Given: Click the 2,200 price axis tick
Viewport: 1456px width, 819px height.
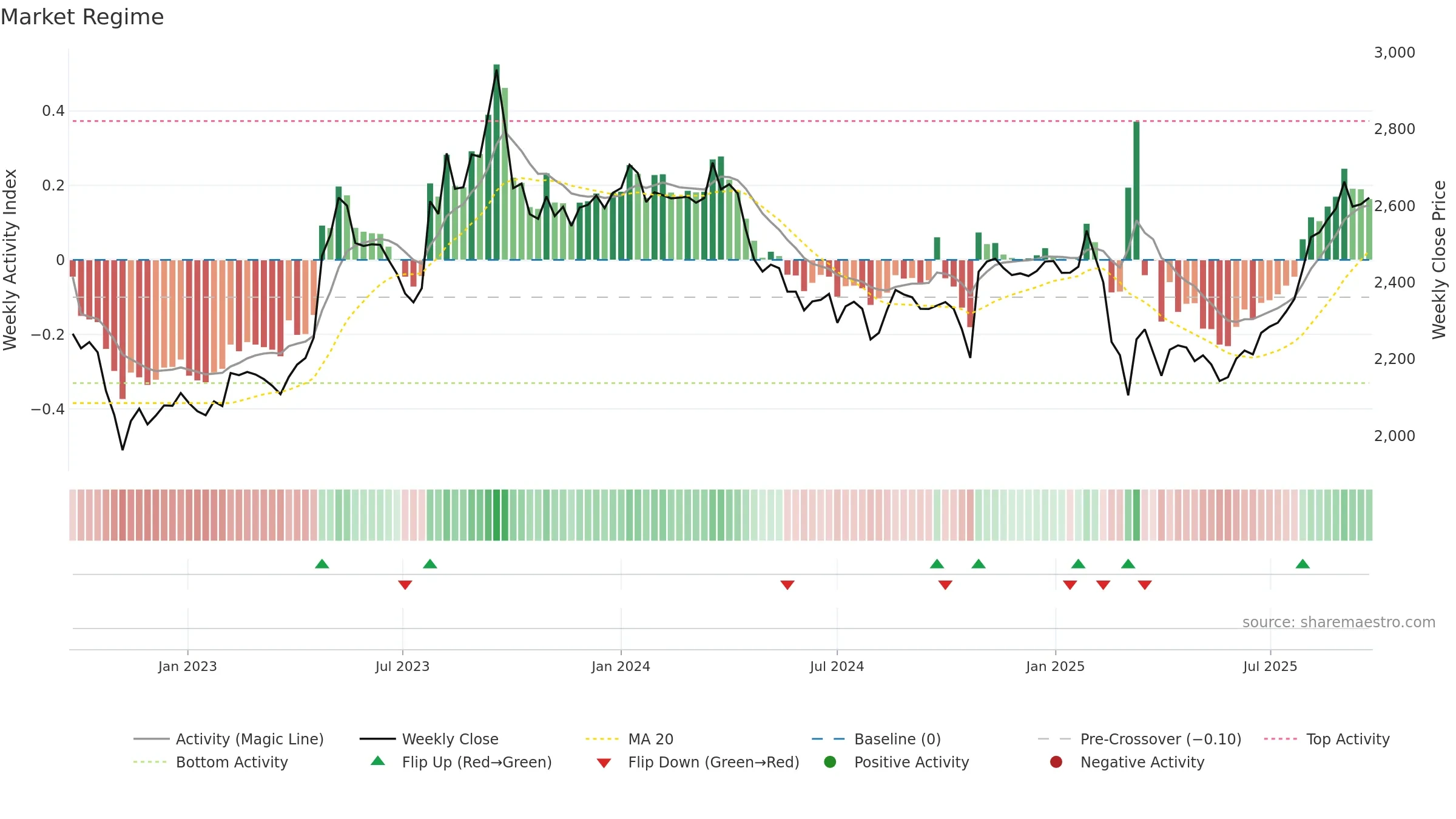Looking at the screenshot, I should [x=1394, y=359].
